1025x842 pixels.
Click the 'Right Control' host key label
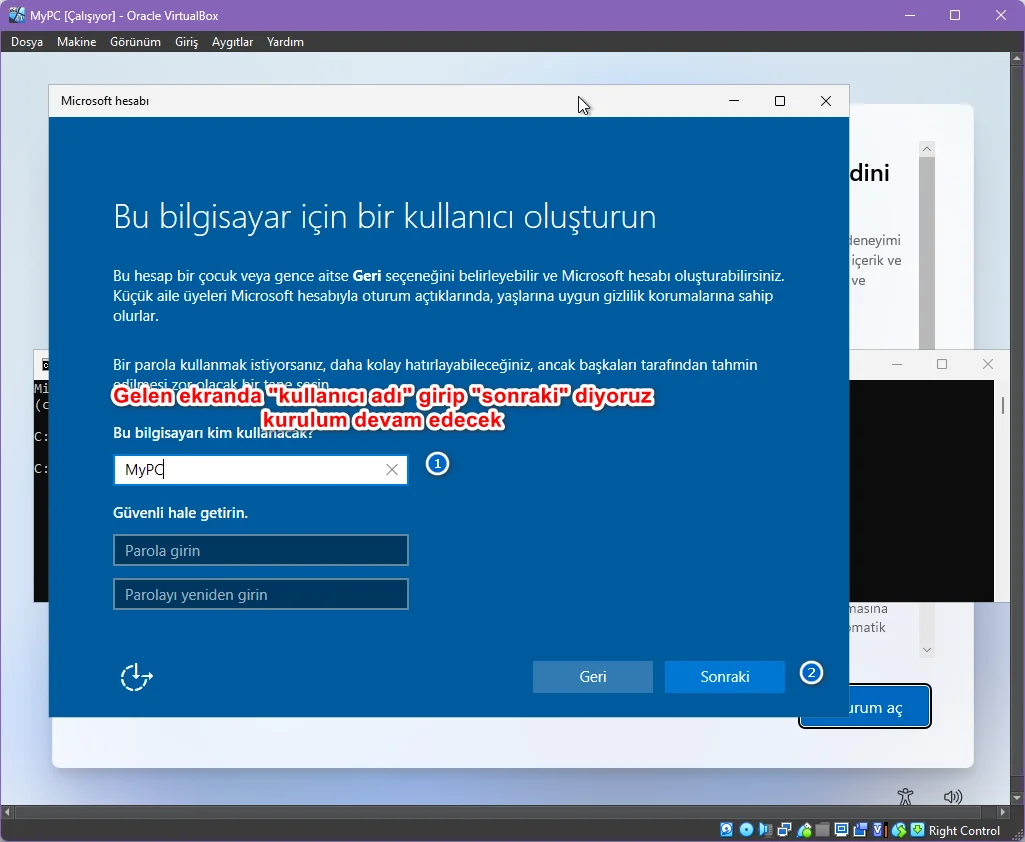[x=964, y=831]
